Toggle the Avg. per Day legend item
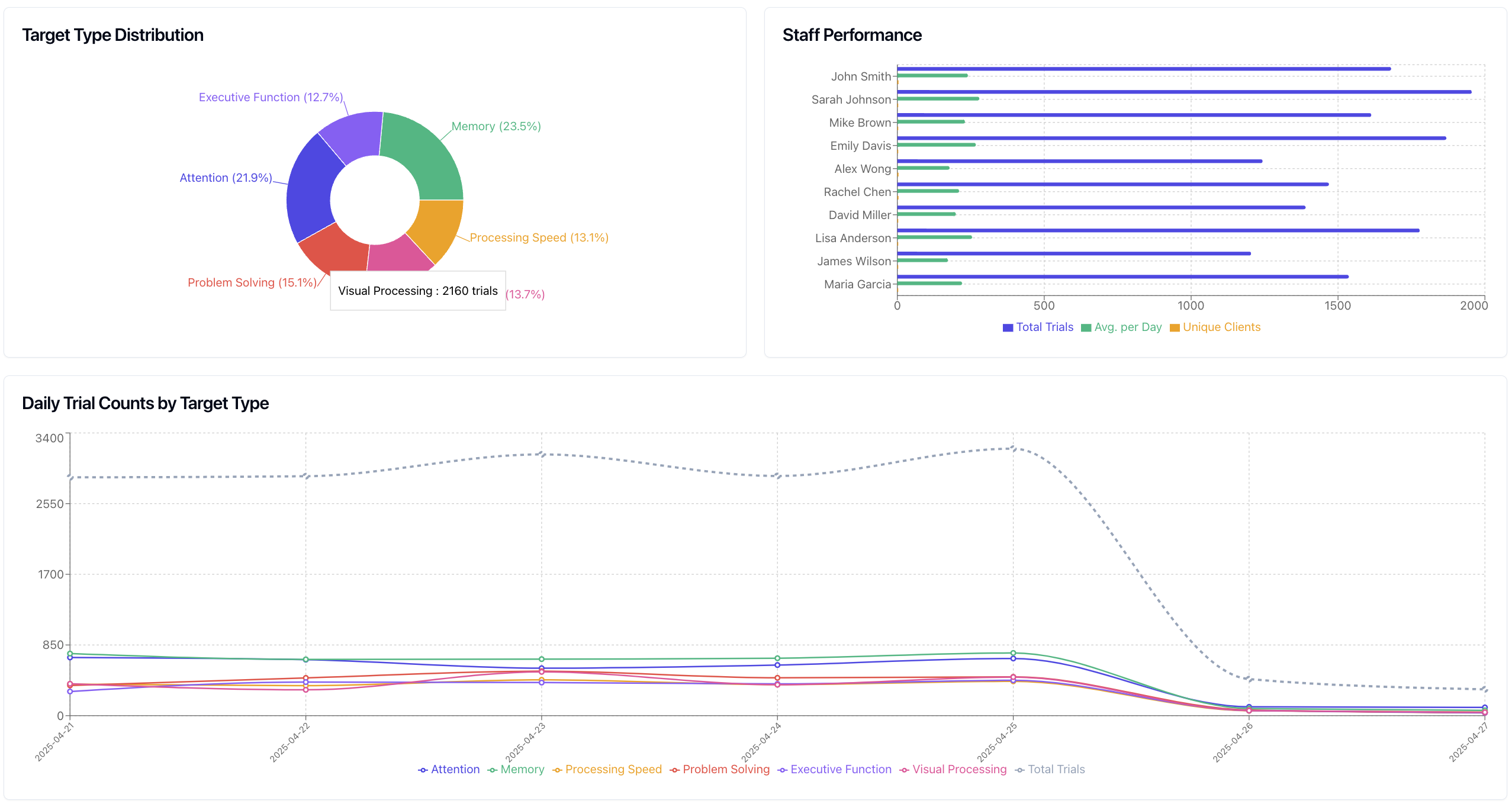 point(1121,327)
